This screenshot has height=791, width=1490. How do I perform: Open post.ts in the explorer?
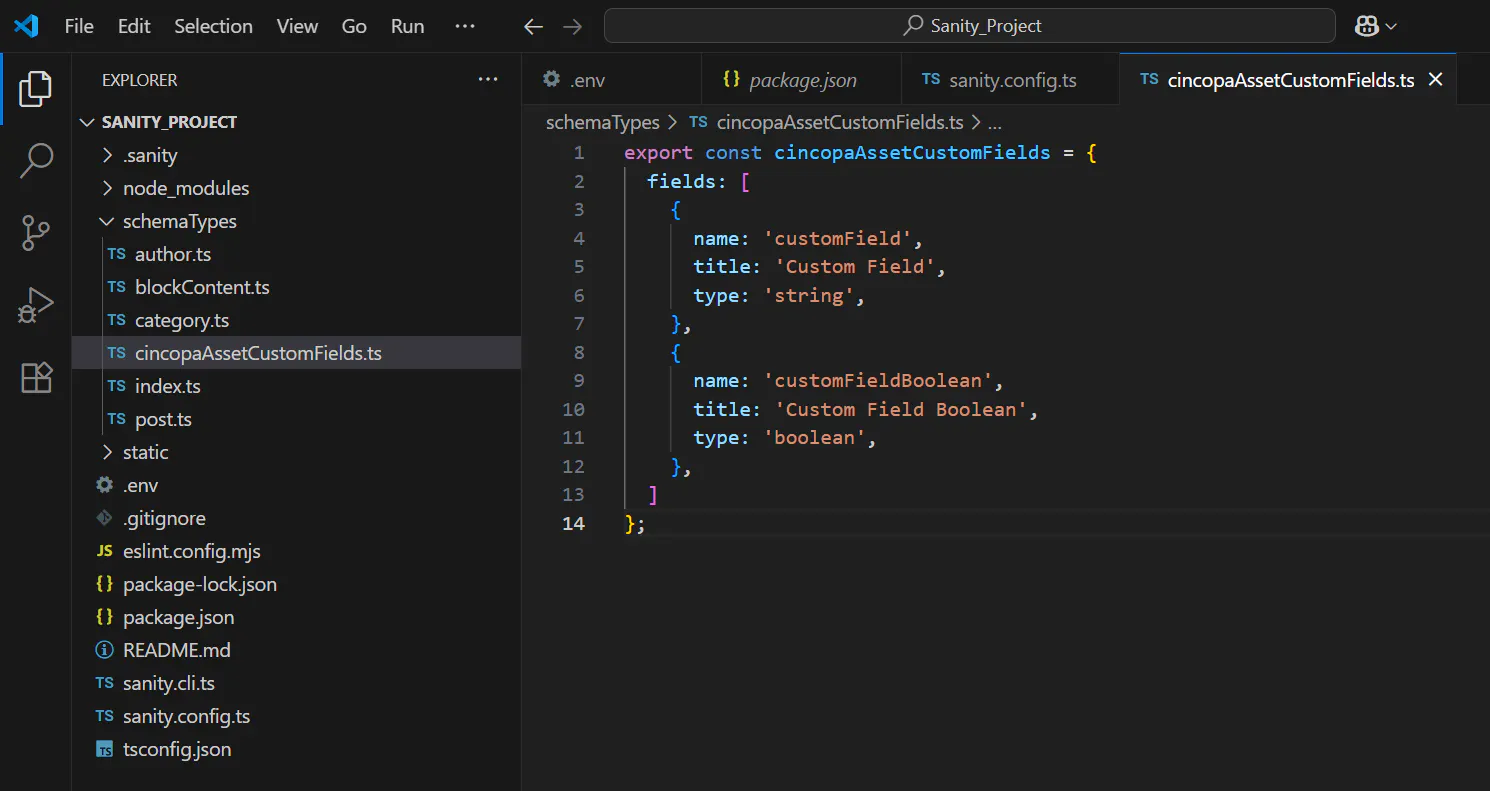pyautogui.click(x=297, y=419)
